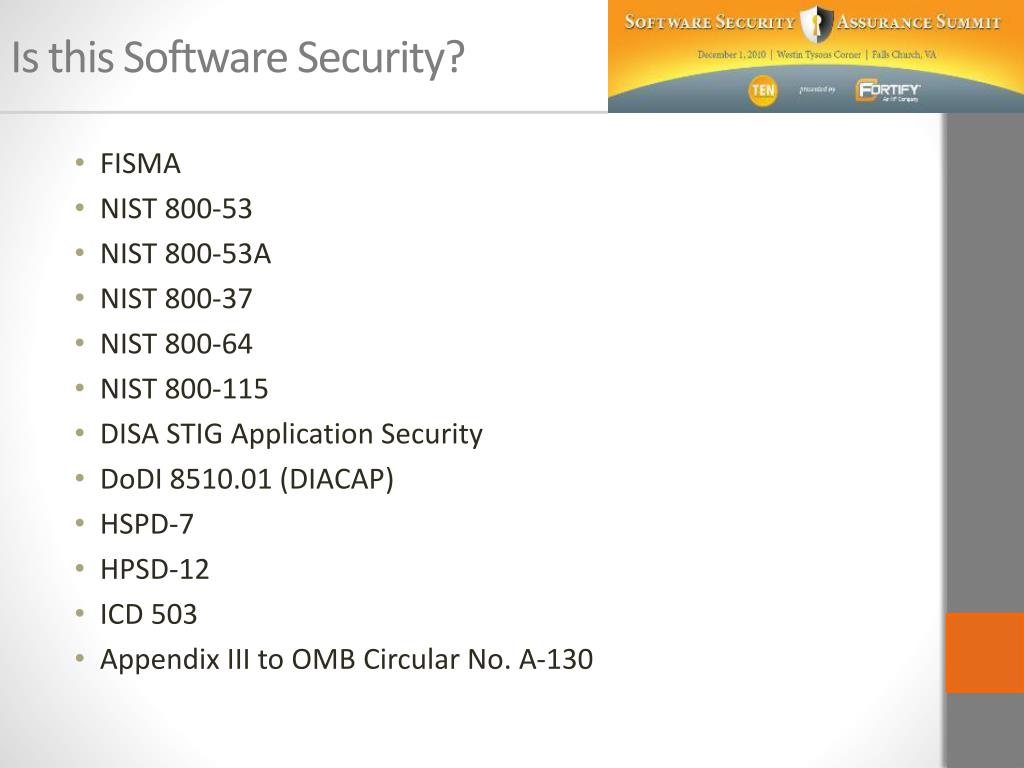
Task: Click the FISMA bullet item
Action: tap(140, 164)
